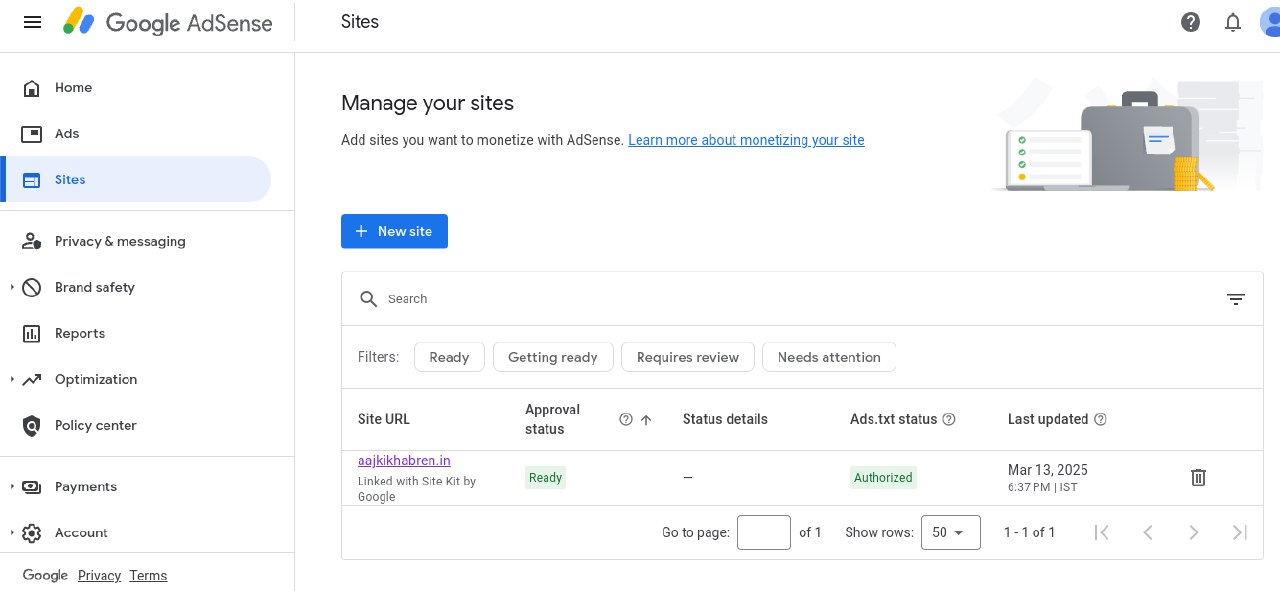Click the Policy center shield icon
The width and height of the screenshot is (1280, 591).
click(32, 426)
